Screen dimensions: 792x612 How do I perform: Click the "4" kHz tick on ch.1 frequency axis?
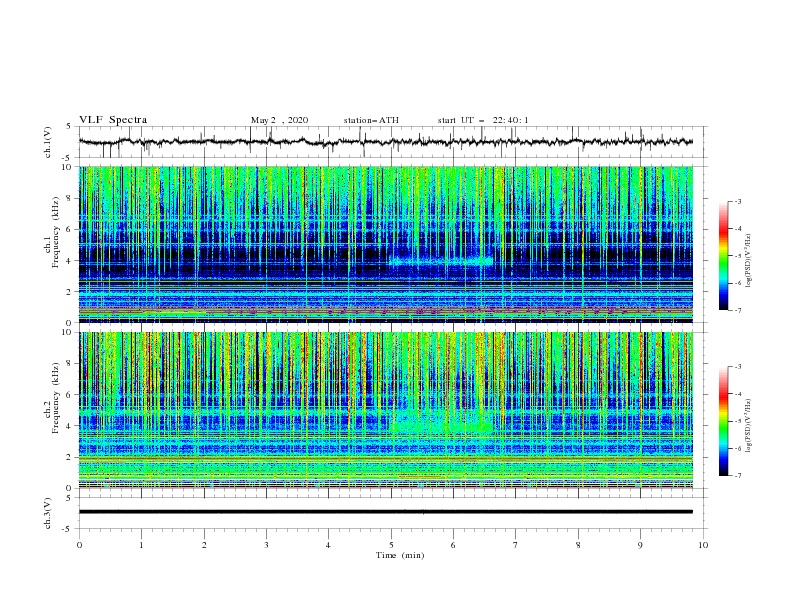[70, 261]
